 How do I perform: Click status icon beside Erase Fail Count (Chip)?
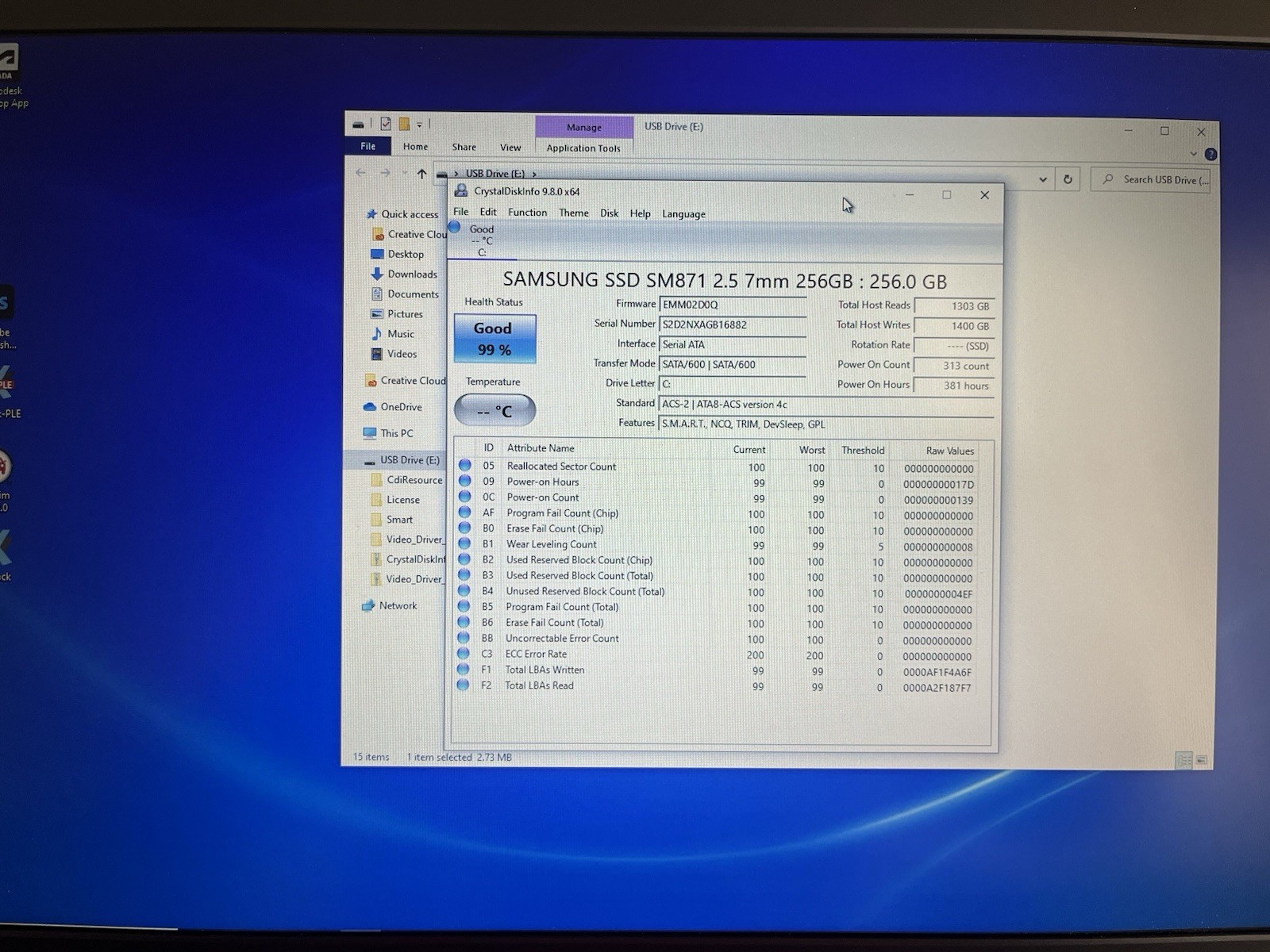point(465,528)
